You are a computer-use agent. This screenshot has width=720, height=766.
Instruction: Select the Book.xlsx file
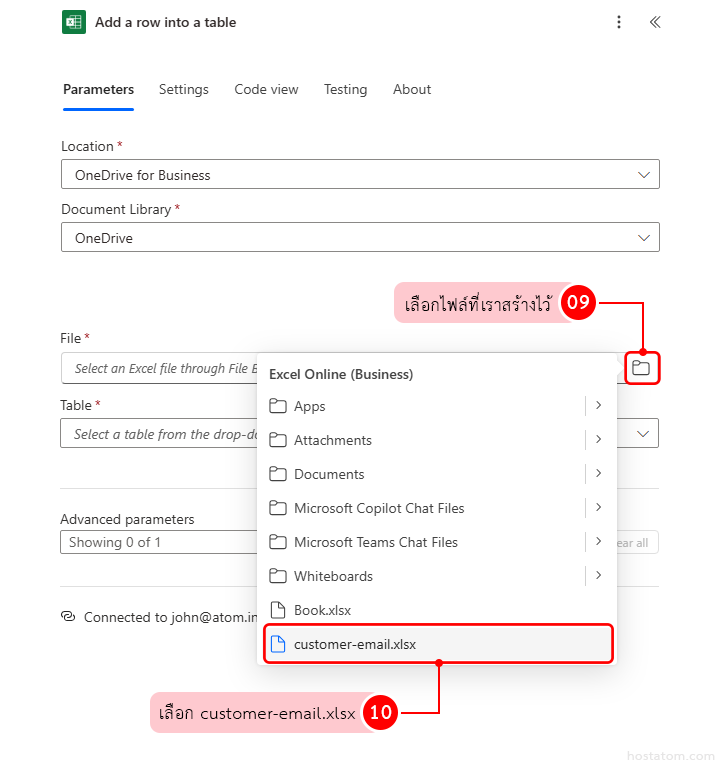(322, 610)
